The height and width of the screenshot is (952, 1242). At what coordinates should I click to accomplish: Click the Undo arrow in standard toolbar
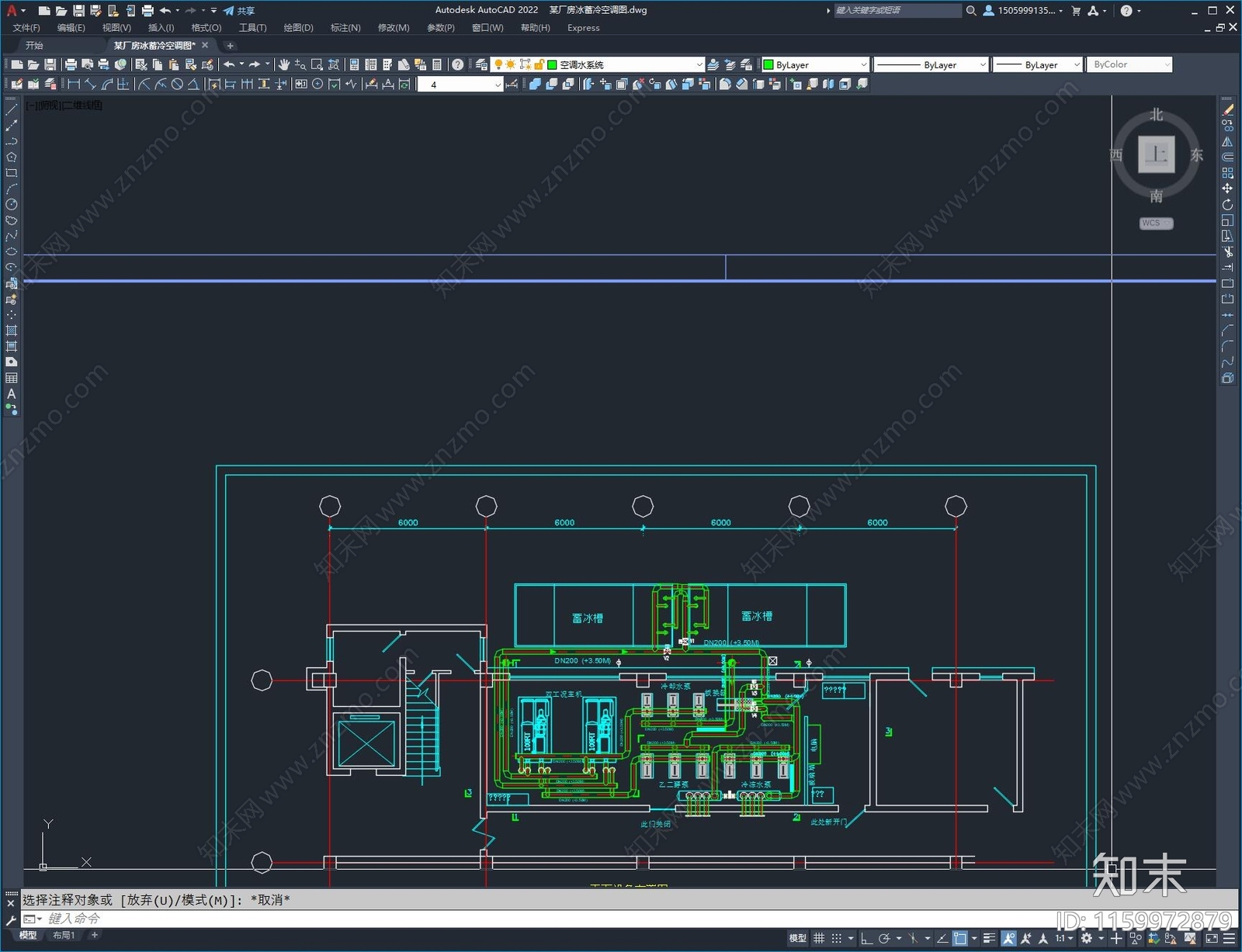(229, 64)
